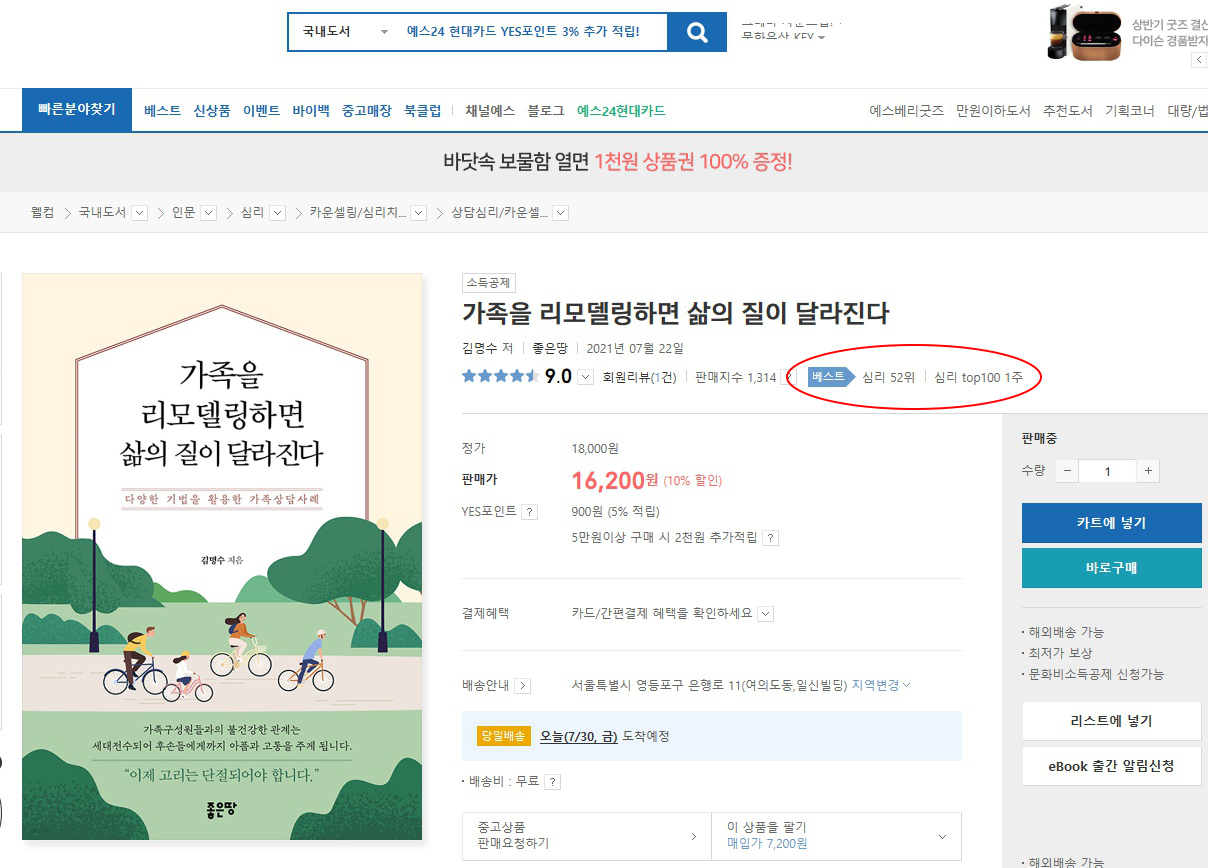Expand the 인문 breadcrumb dropdown arrow
Image resolution: width=1208 pixels, height=868 pixels.
coord(208,213)
